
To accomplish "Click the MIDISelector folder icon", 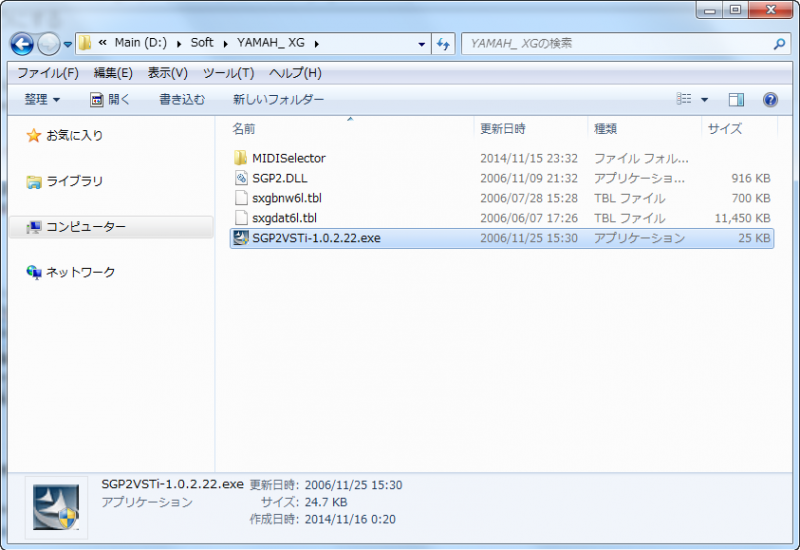I will (x=240, y=158).
